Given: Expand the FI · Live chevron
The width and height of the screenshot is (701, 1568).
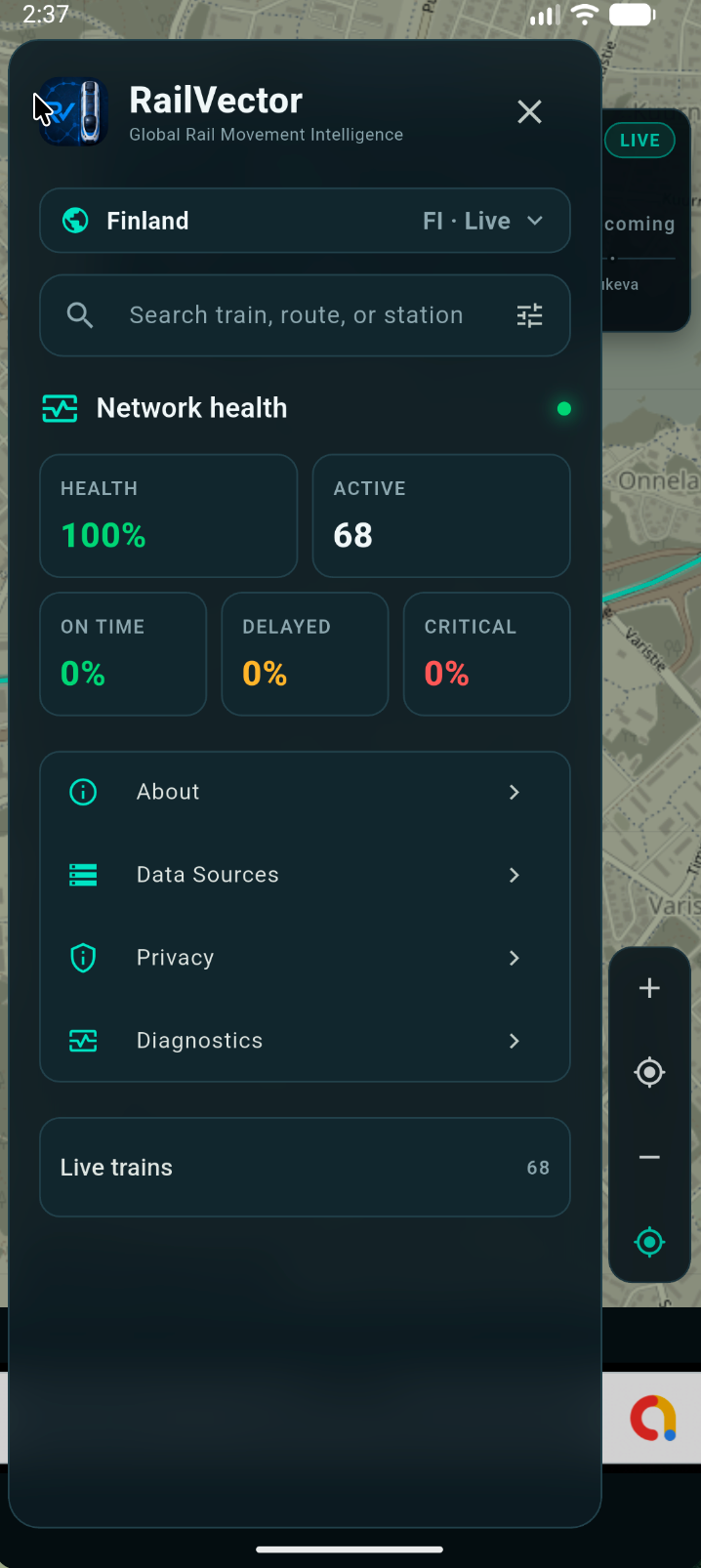Looking at the screenshot, I should pos(535,221).
